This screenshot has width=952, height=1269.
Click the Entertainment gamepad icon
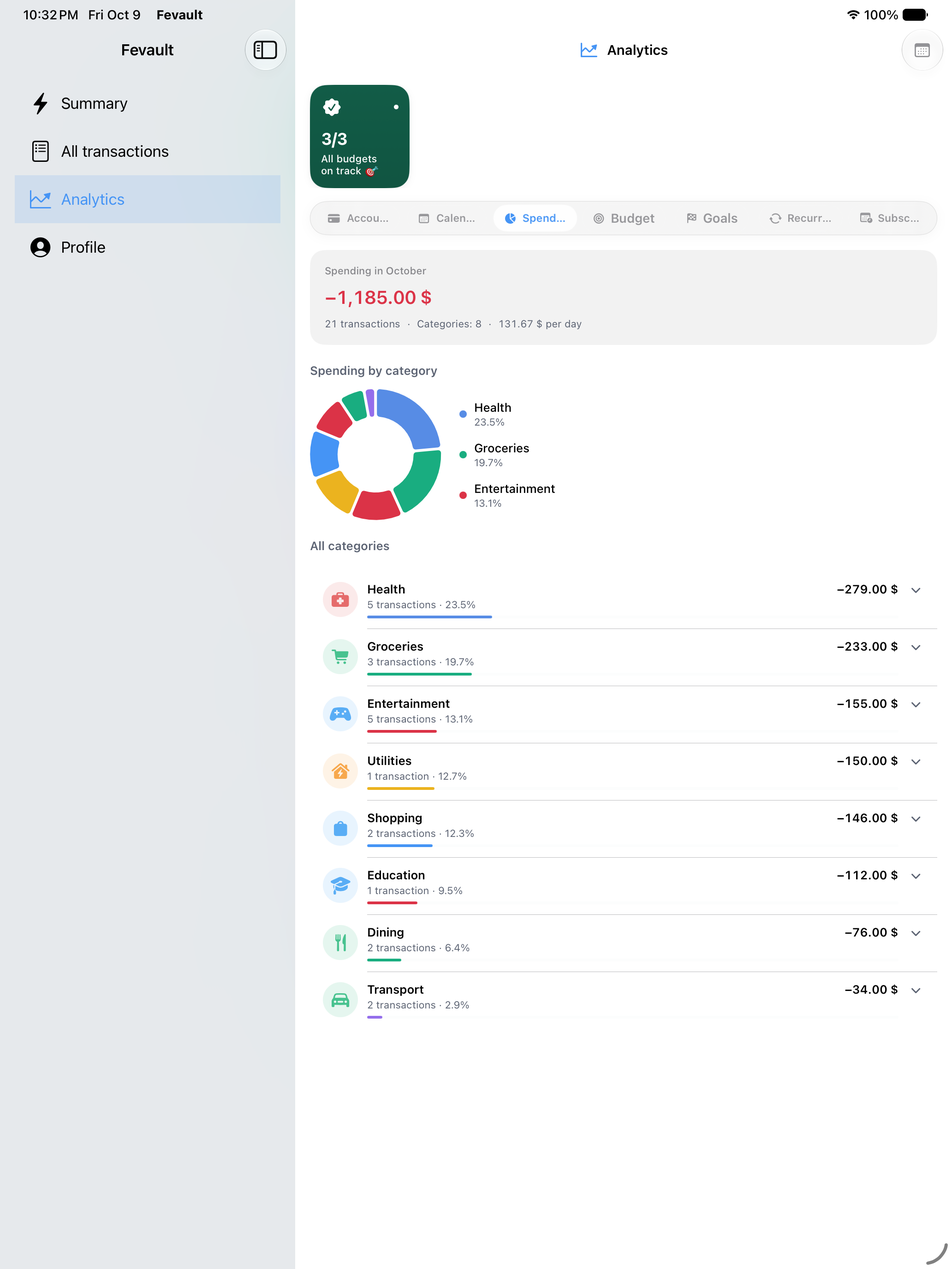(340, 713)
